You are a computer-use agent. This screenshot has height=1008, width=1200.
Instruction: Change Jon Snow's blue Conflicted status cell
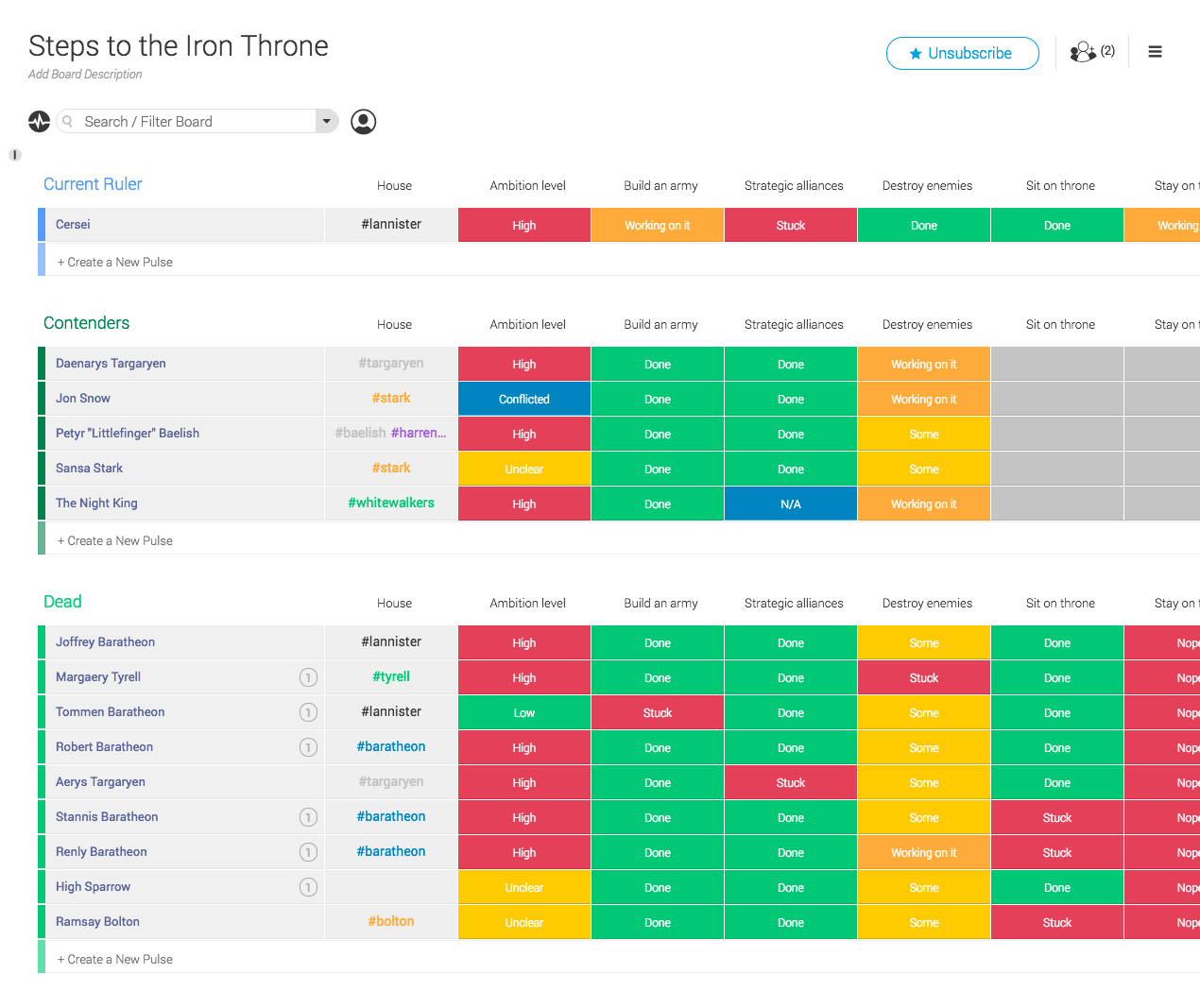524,399
